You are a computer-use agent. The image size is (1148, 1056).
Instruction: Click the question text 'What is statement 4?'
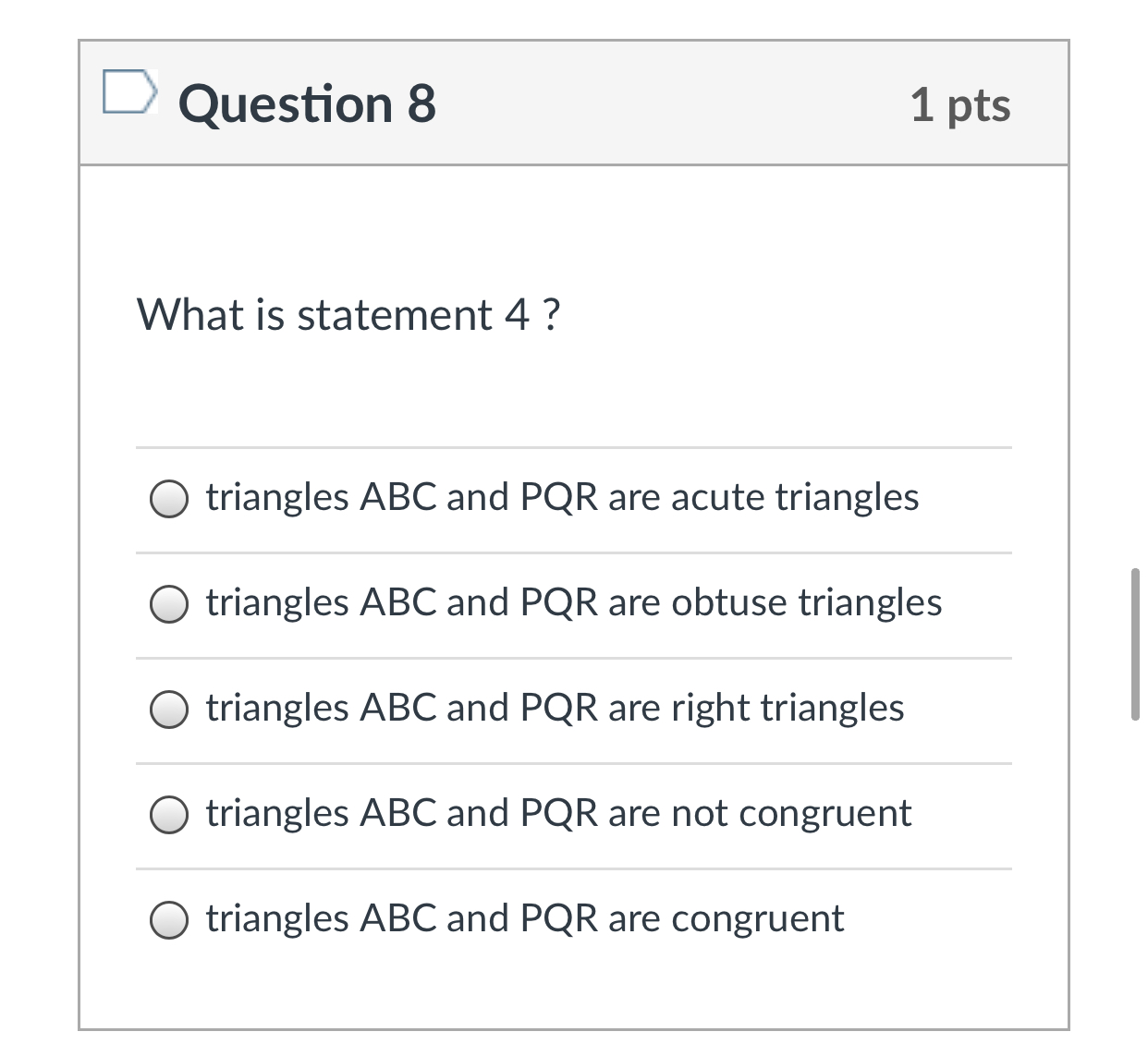coord(349,314)
